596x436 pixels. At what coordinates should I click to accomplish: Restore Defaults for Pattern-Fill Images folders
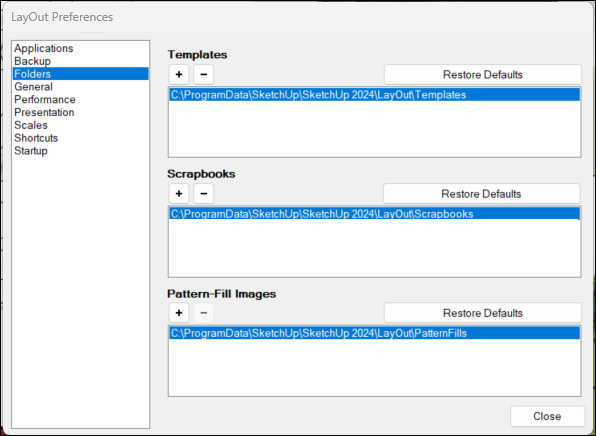pyautogui.click(x=483, y=313)
